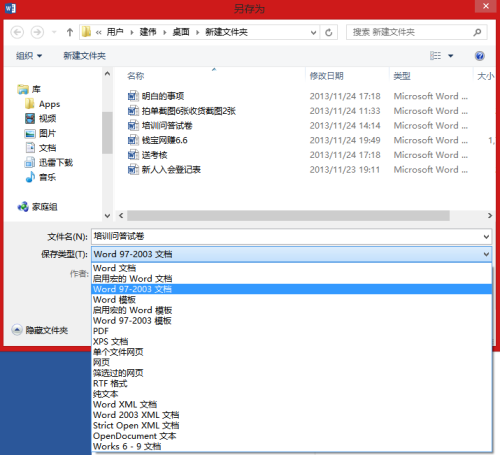Open Apps folder in navigation pane
The image size is (500, 455).
click(x=43, y=104)
